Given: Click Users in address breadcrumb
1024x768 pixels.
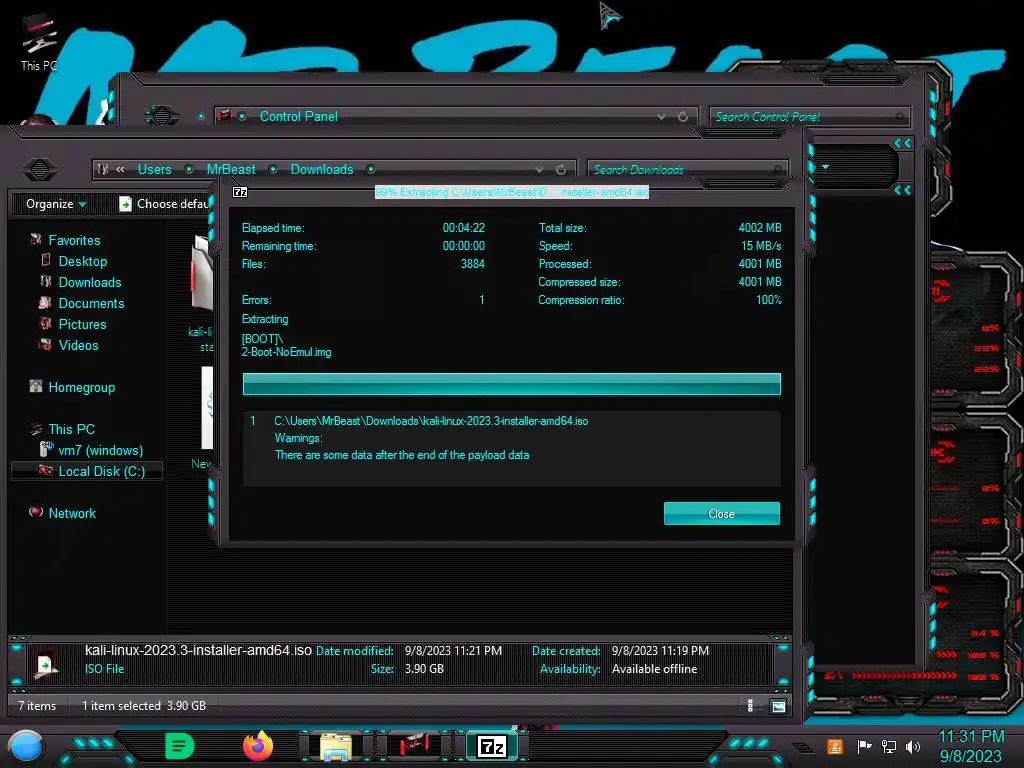Looking at the screenshot, I should pyautogui.click(x=154, y=169).
